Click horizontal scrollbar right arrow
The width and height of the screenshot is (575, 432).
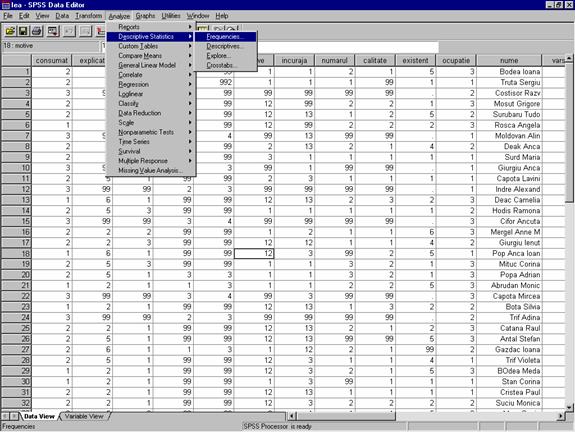[x=560, y=416]
